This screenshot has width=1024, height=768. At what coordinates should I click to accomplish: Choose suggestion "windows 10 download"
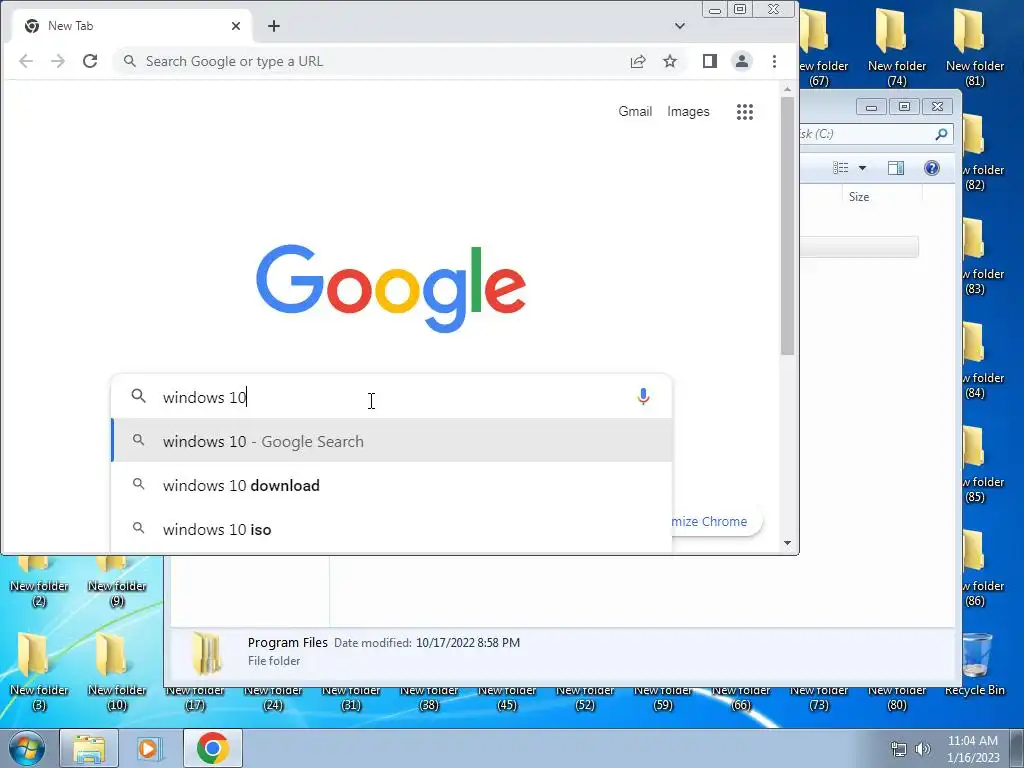(392, 486)
